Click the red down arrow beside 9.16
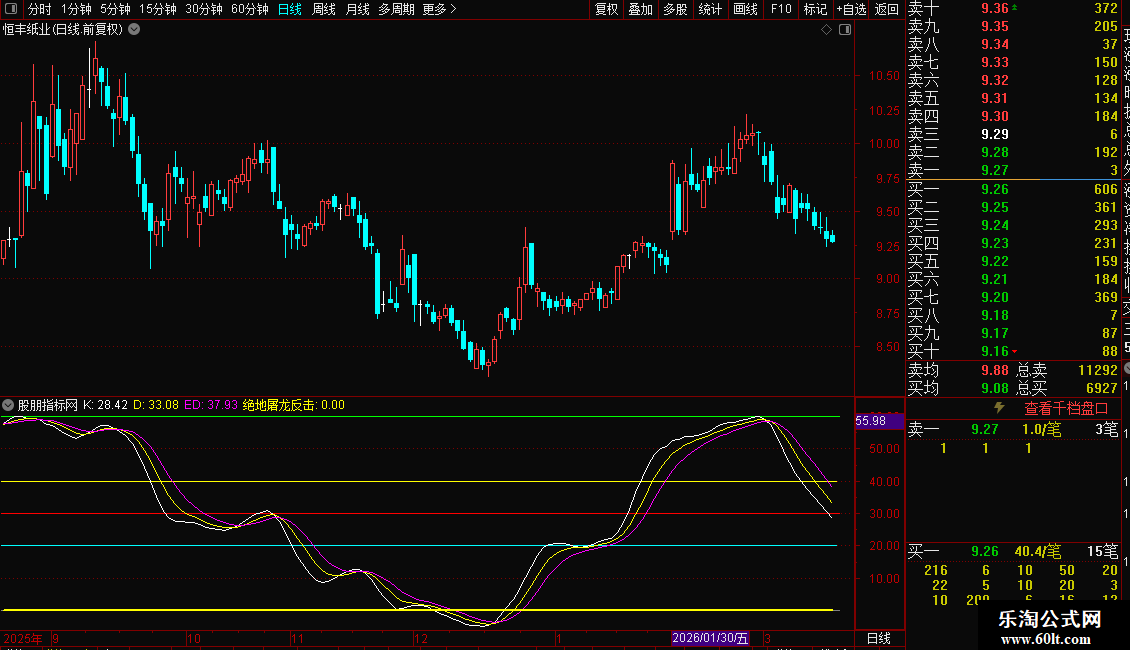This screenshot has height=650, width=1130. coord(1015,352)
